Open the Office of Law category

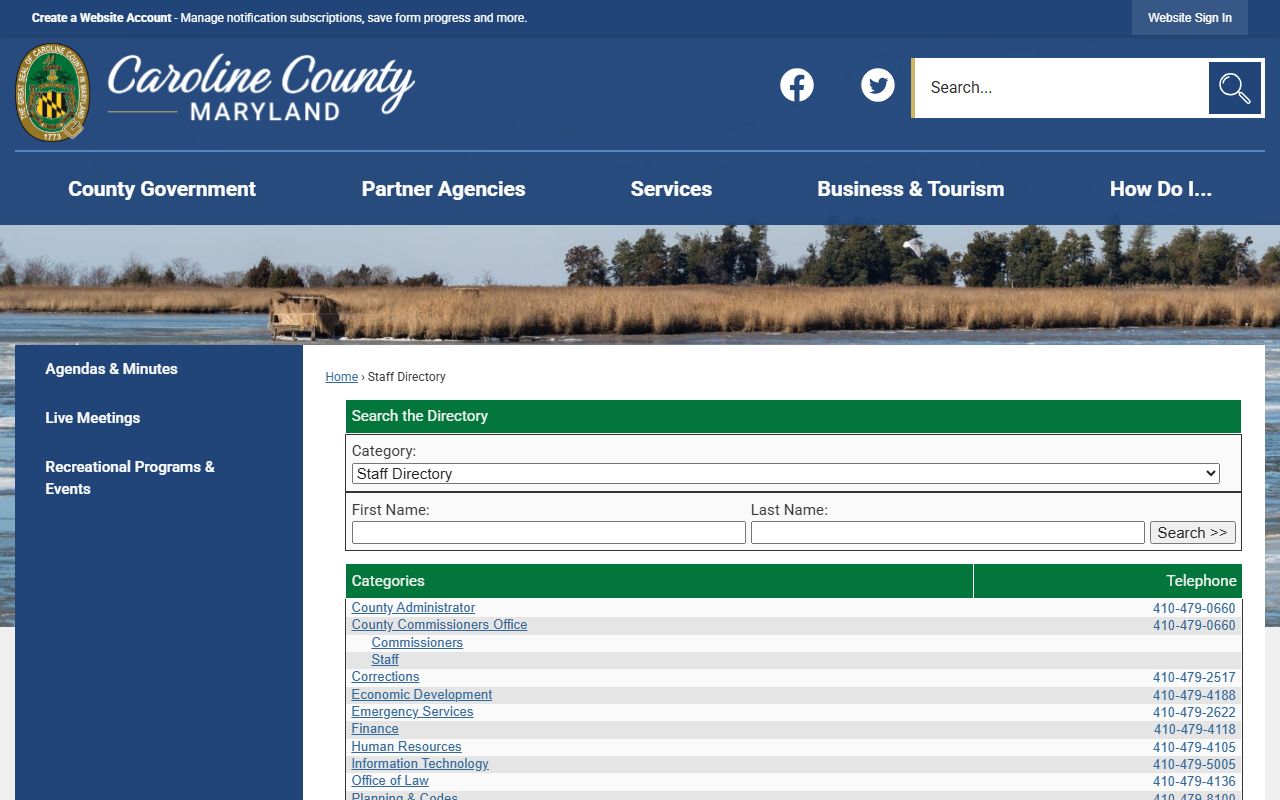click(x=390, y=781)
